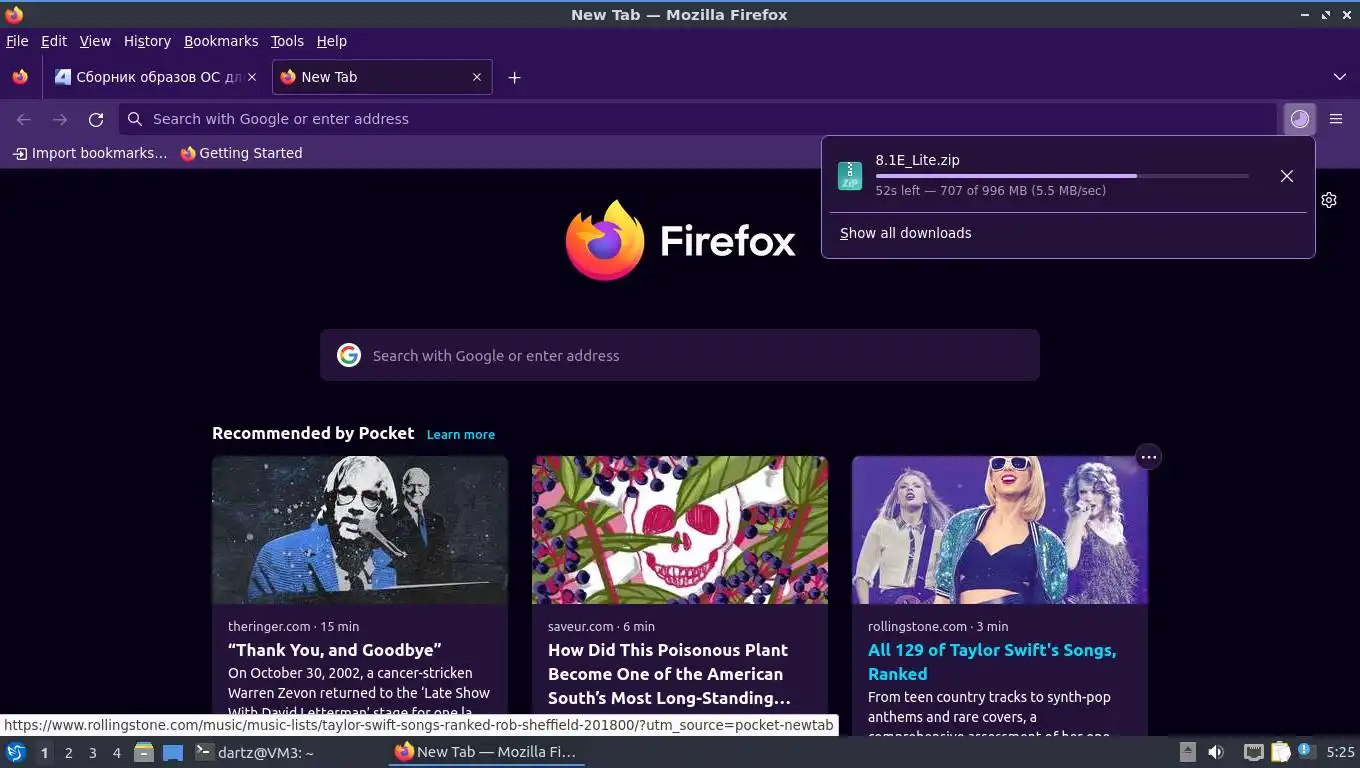The image size is (1360, 768).
Task: Open the clipboard manager tray icon
Action: pos(1280,752)
